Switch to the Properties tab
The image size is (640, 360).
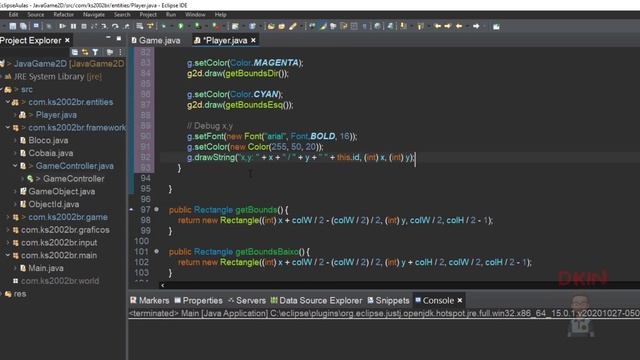click(x=198, y=300)
